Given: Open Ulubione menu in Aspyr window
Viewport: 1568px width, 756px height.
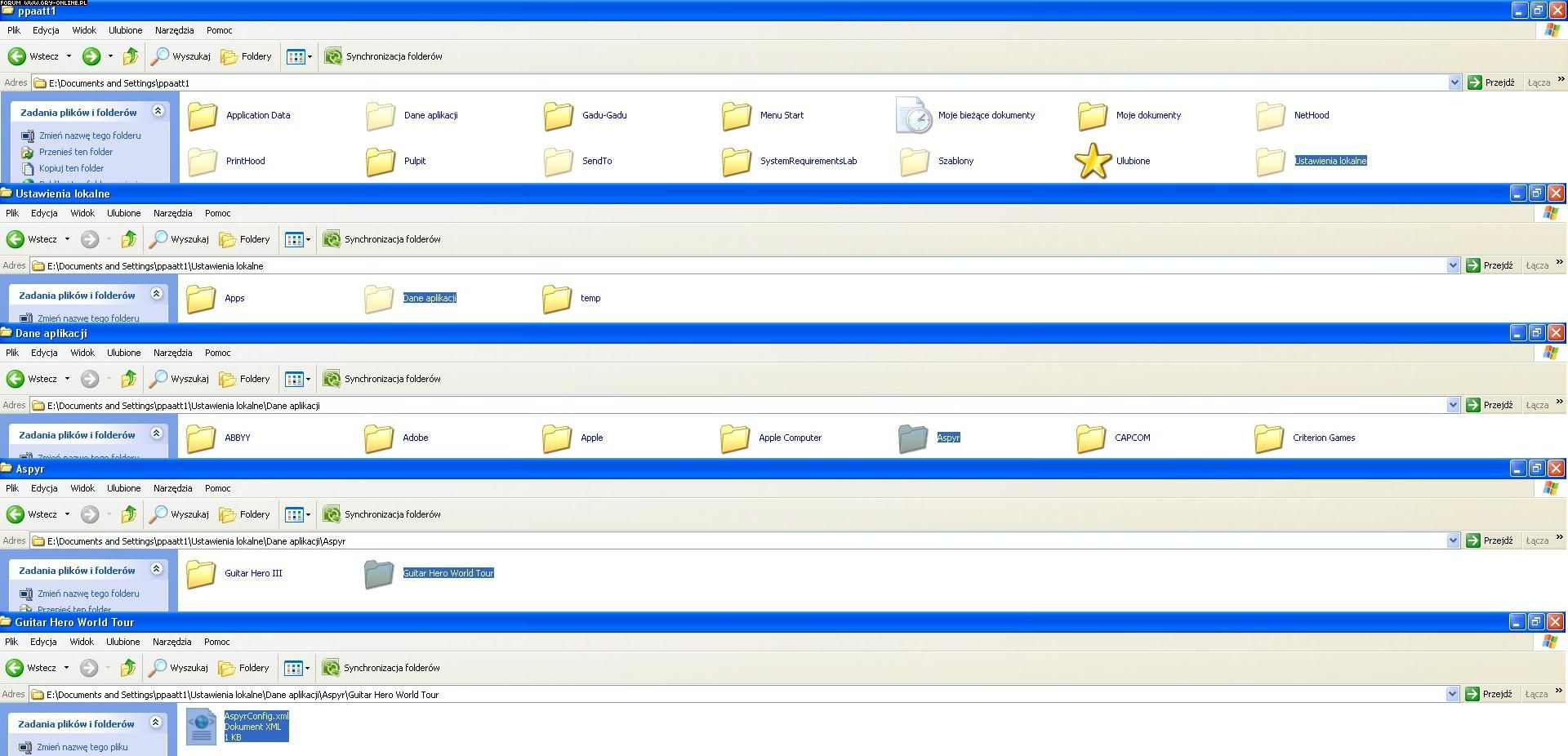Looking at the screenshot, I should (124, 488).
